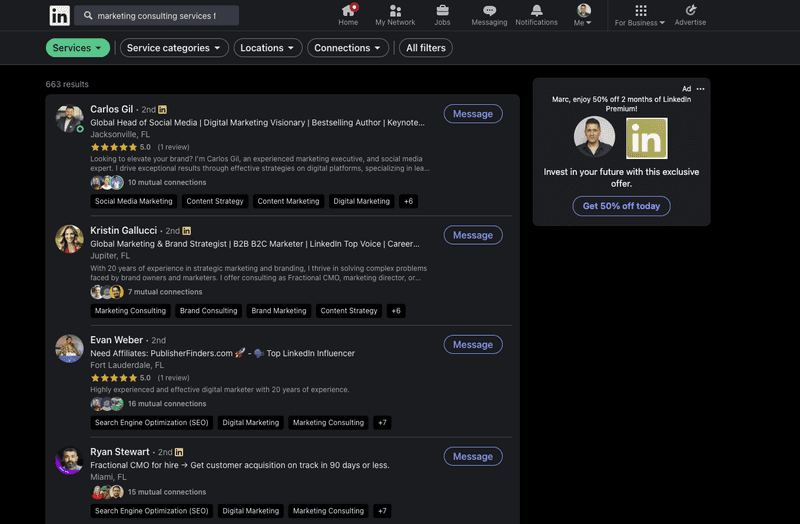Screen dimensions: 800x524
Task: Expand the Service categories filter
Action: coord(174,48)
